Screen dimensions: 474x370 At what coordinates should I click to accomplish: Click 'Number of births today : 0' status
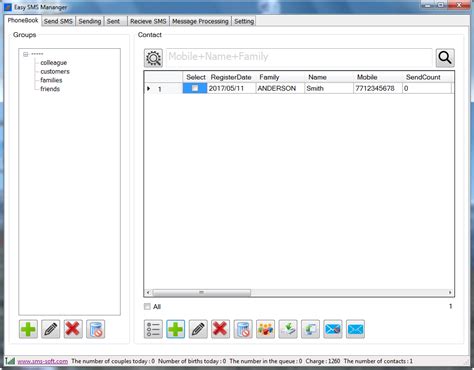[x=192, y=361]
